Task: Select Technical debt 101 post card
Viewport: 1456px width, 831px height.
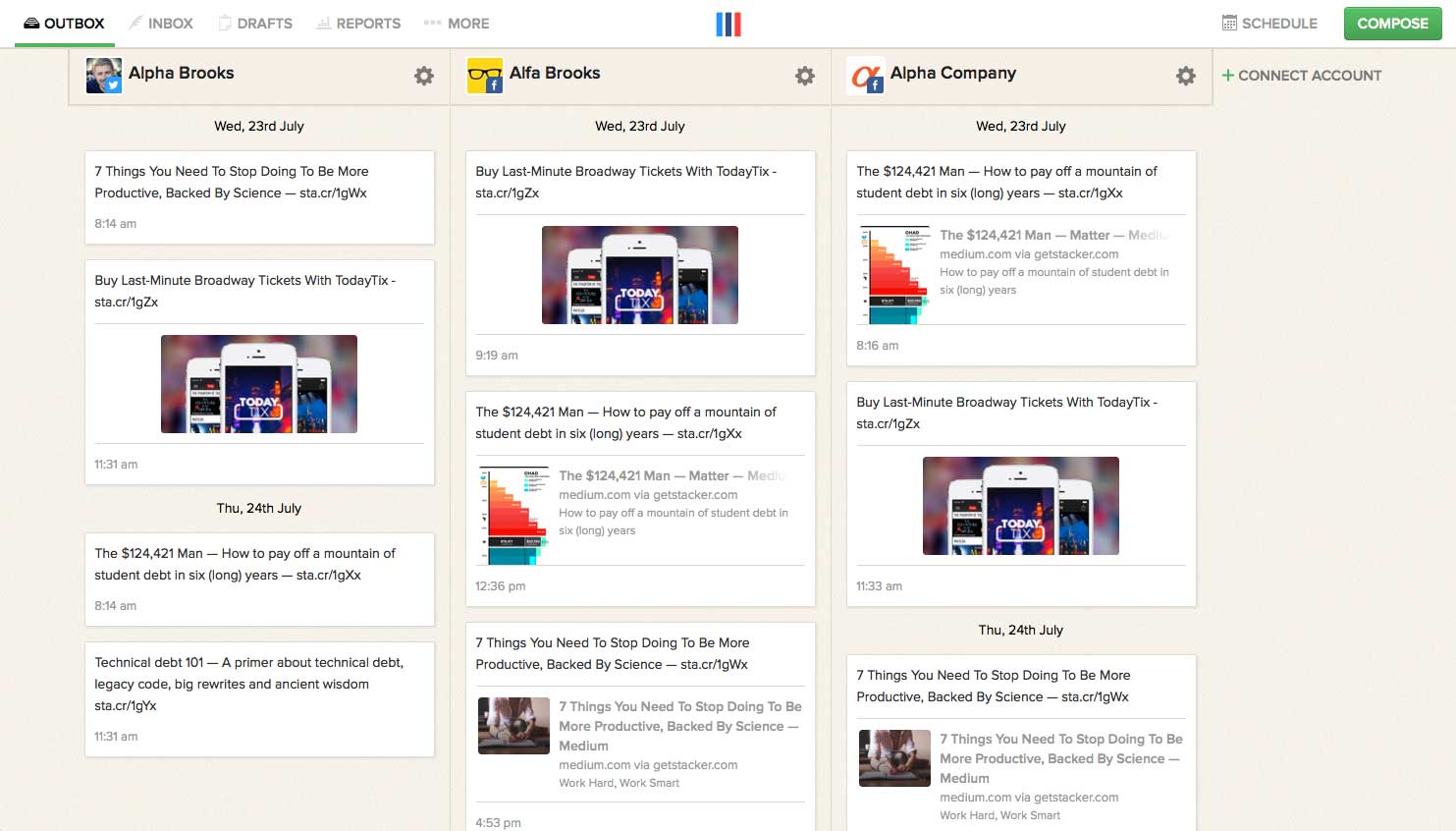Action: pos(259,698)
